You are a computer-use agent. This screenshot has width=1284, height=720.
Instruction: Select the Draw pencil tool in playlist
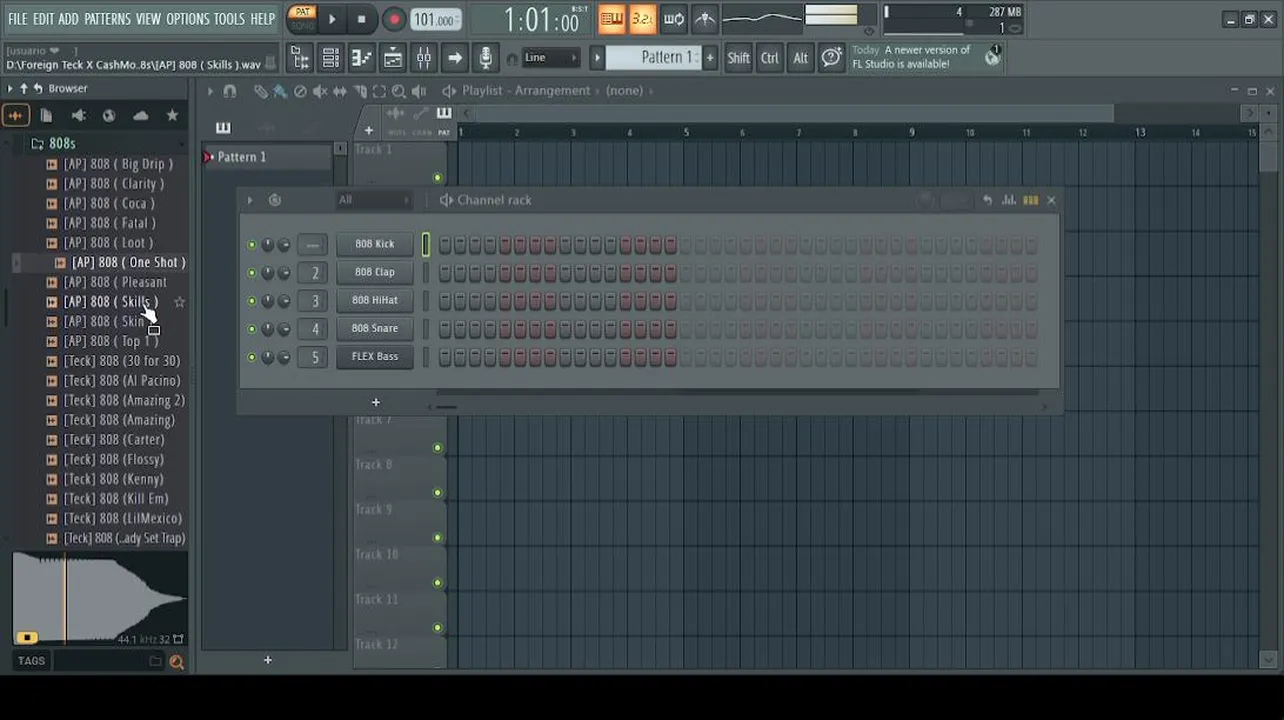coord(260,91)
